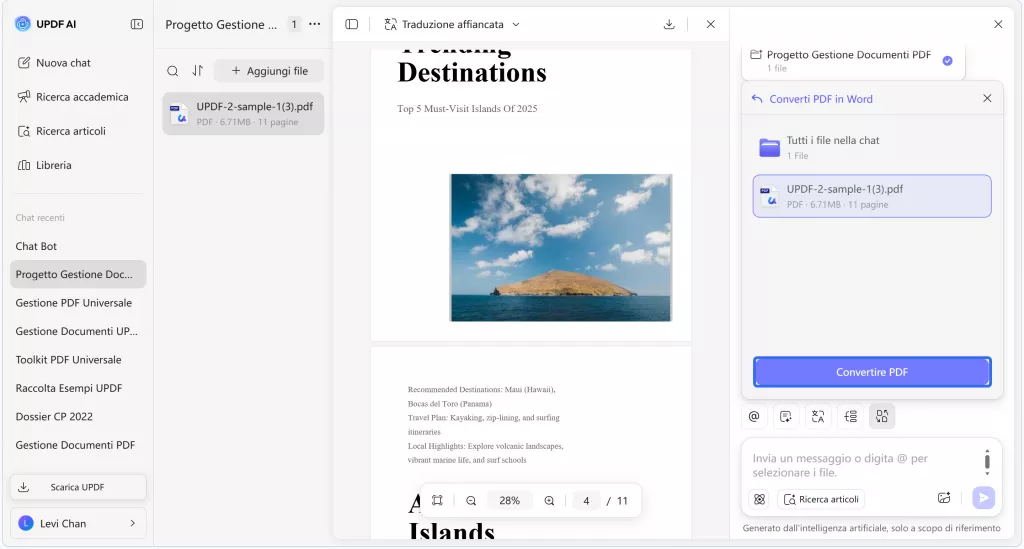Click the translate icon above message box
Image resolution: width=1024 pixels, height=549 pixels.
point(818,416)
